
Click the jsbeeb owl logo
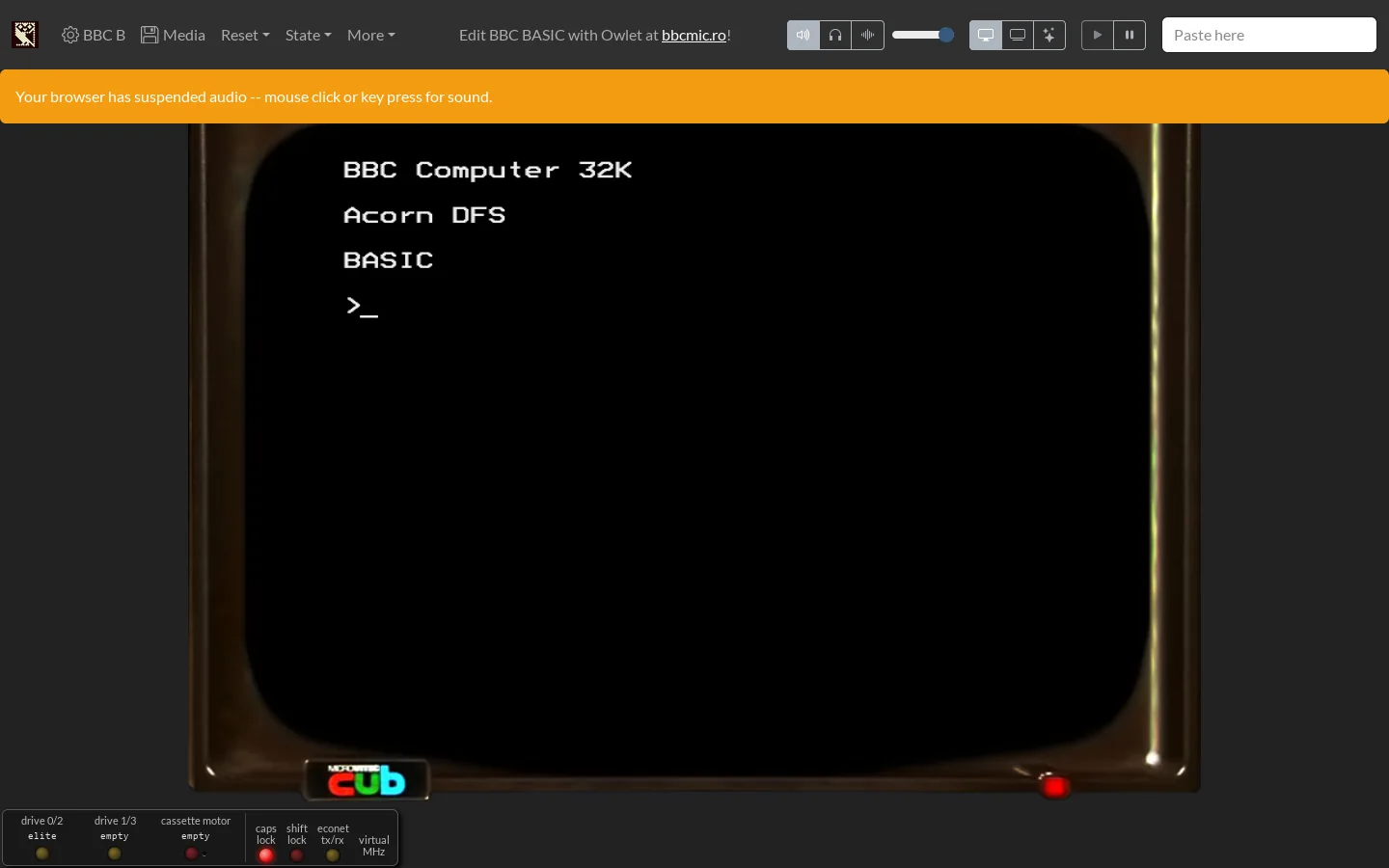[25, 35]
